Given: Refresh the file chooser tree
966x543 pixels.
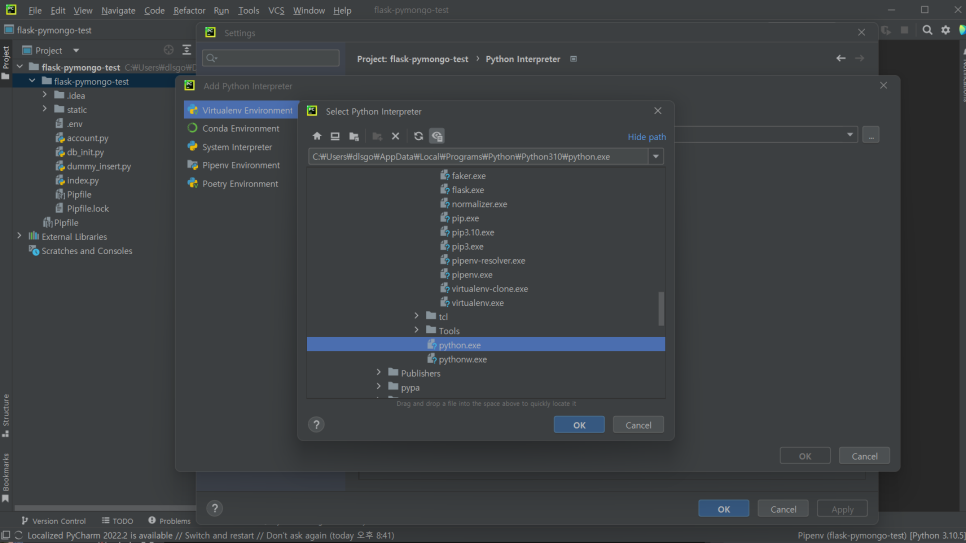Looking at the screenshot, I should coord(418,136).
